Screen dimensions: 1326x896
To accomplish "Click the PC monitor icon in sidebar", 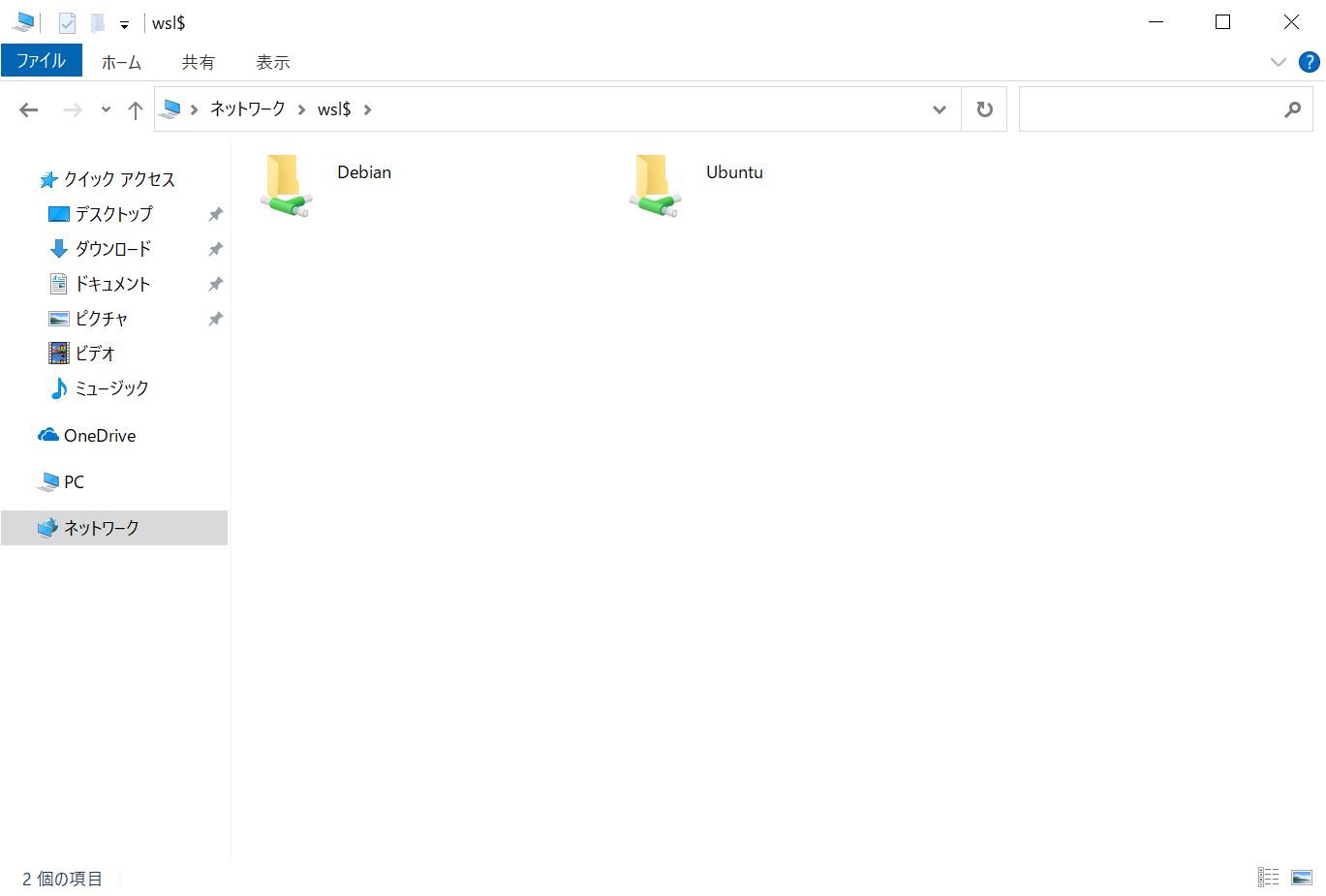I will 47,481.
